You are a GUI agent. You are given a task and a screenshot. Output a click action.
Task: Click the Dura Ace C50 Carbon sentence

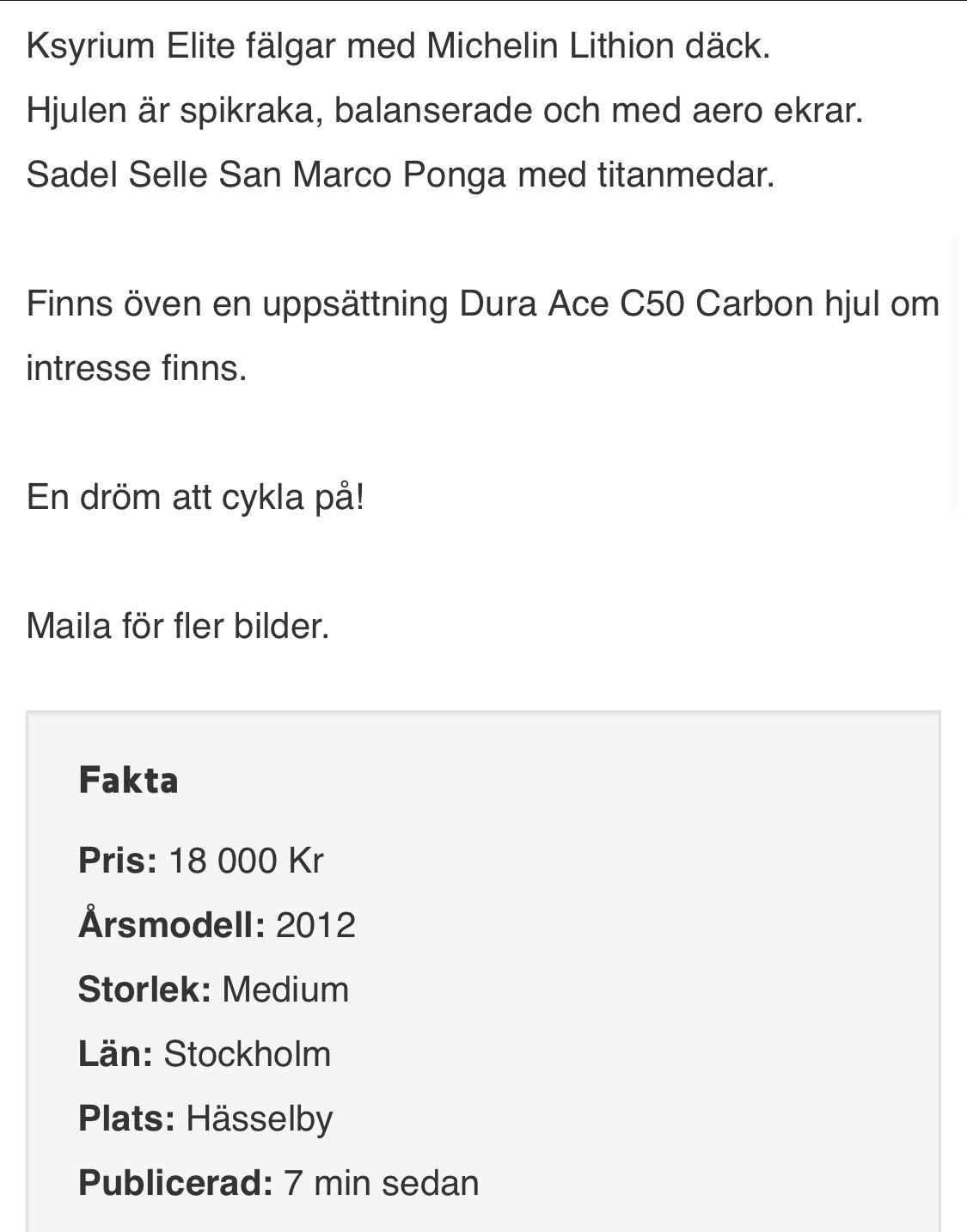point(482,303)
